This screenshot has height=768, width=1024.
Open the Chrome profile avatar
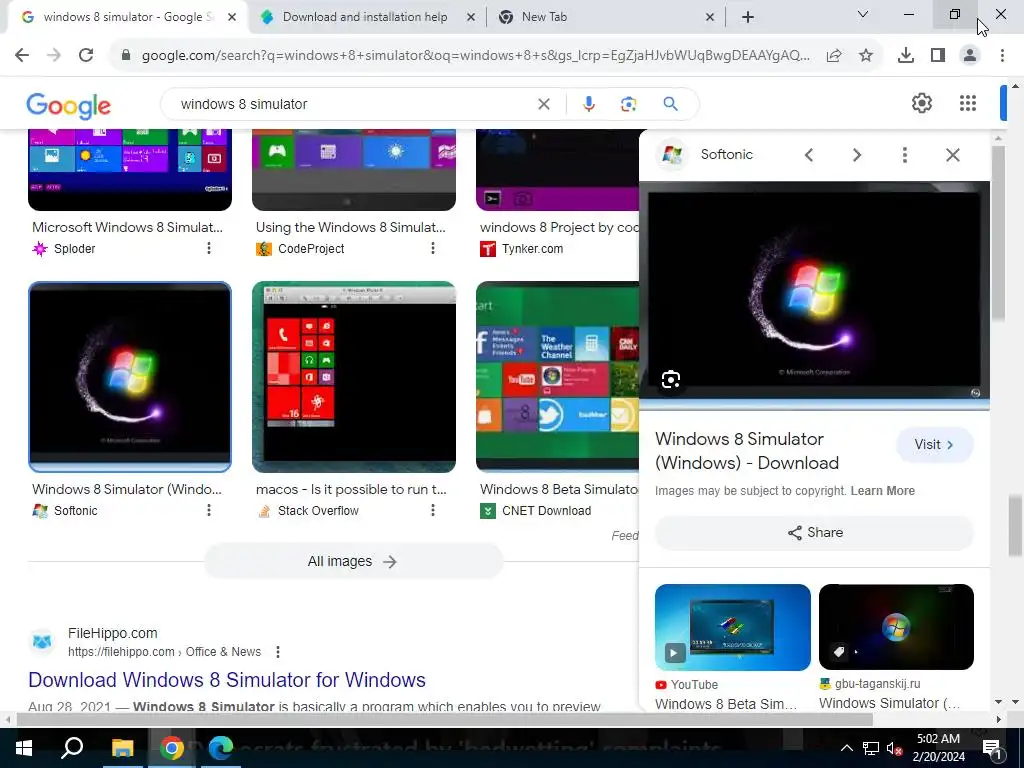[970, 56]
